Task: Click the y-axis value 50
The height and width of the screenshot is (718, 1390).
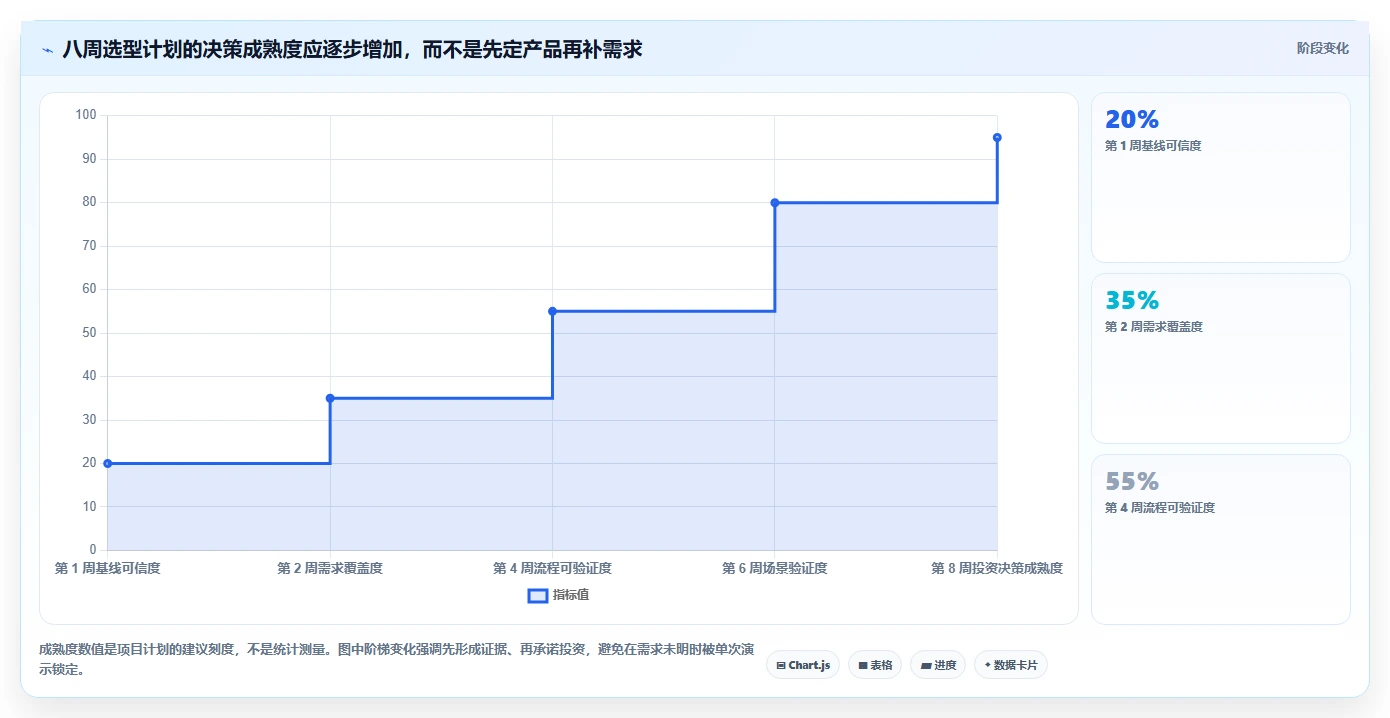Action: (90, 333)
